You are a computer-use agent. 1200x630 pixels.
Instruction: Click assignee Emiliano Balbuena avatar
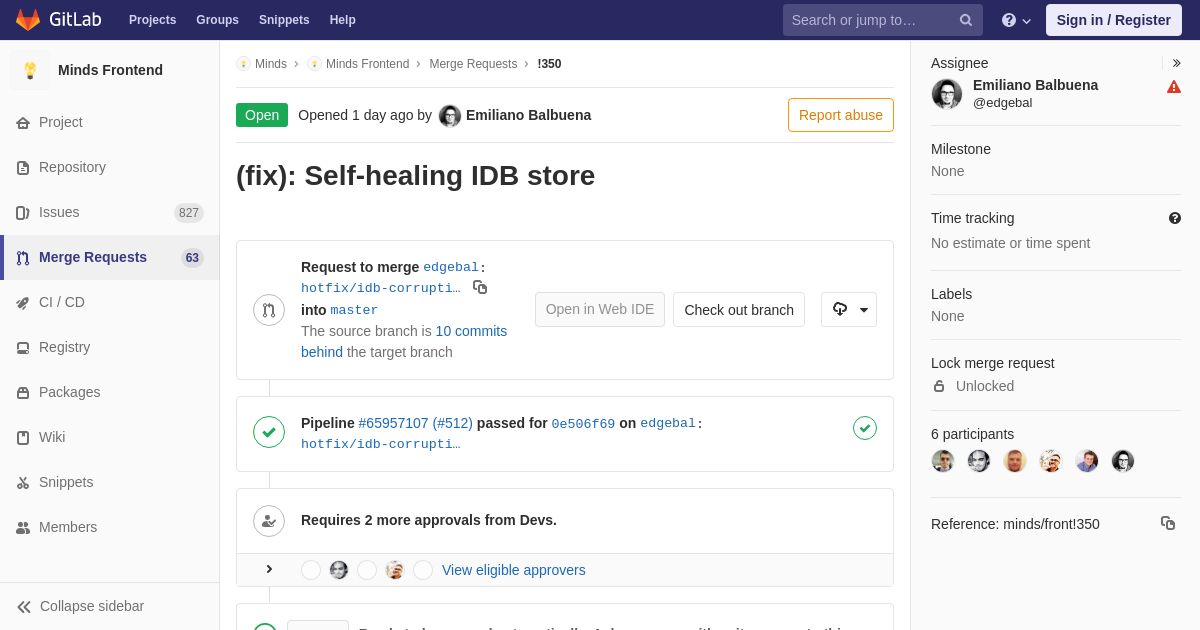coord(947,94)
